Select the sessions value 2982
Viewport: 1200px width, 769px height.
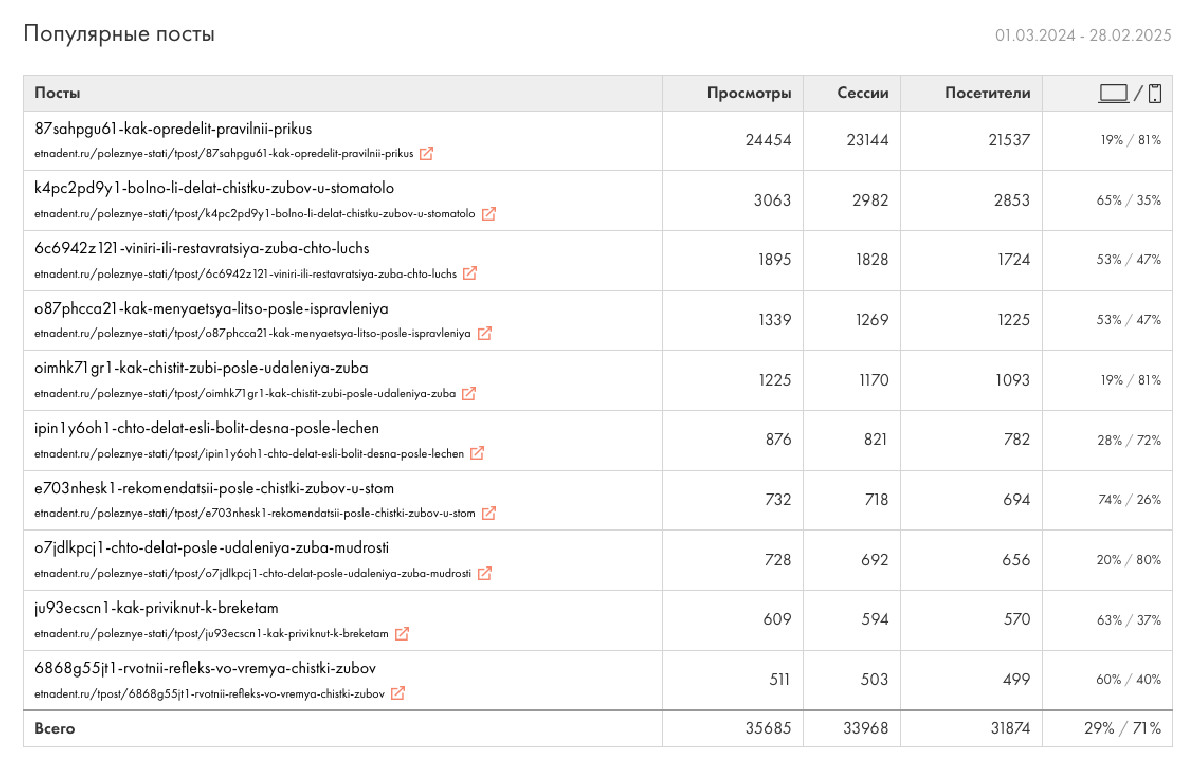coord(869,200)
